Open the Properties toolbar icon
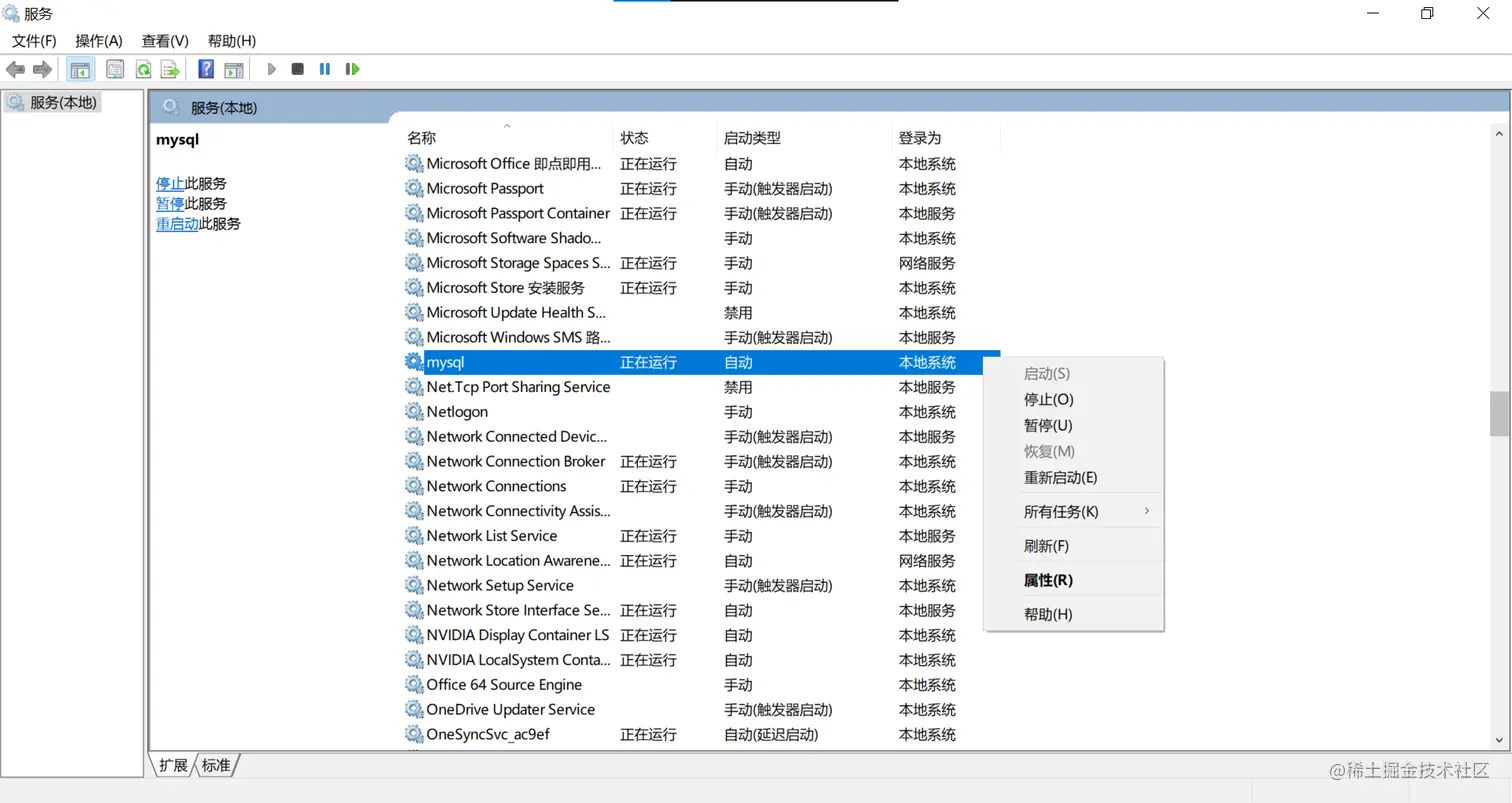The image size is (1512, 803). (x=115, y=69)
